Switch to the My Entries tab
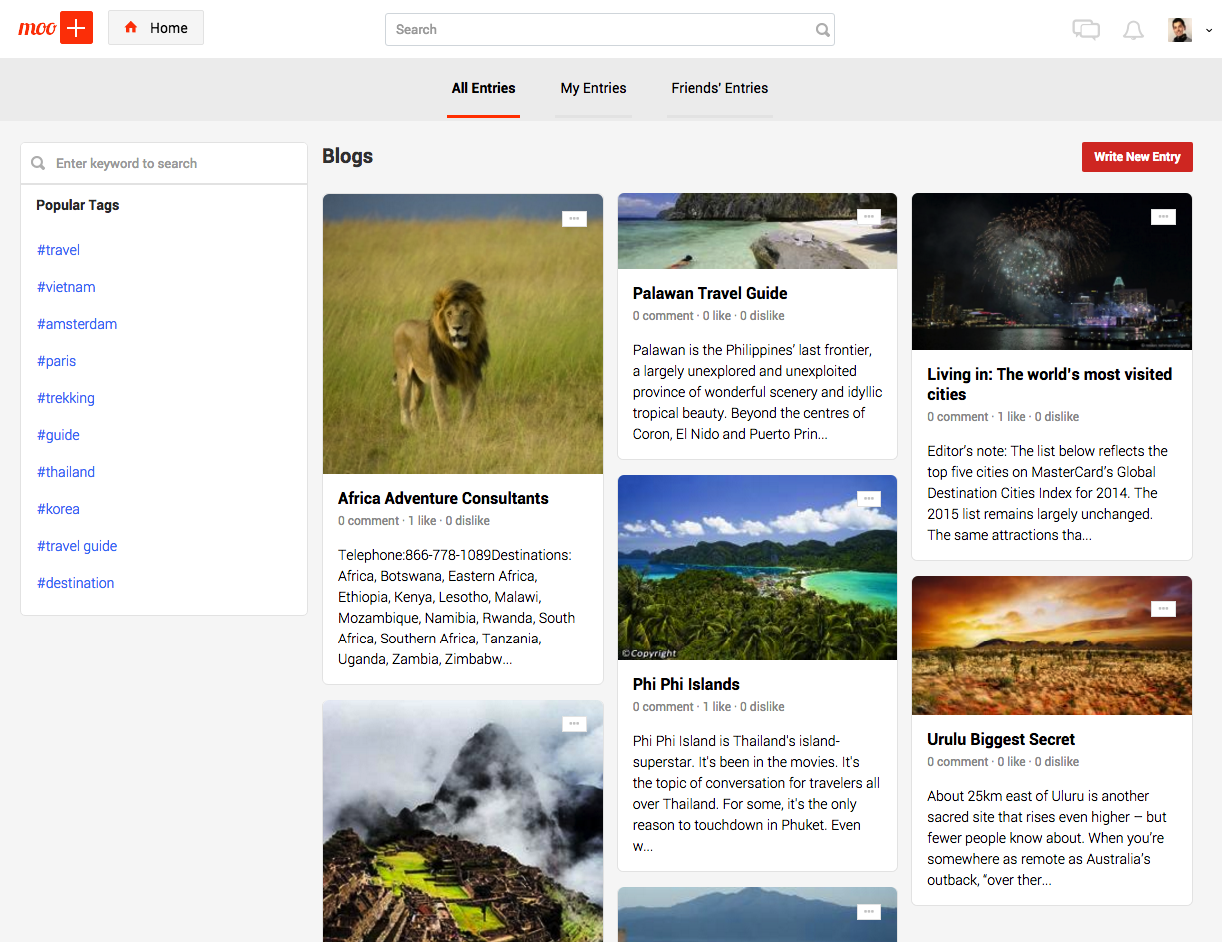1222x942 pixels. [594, 88]
